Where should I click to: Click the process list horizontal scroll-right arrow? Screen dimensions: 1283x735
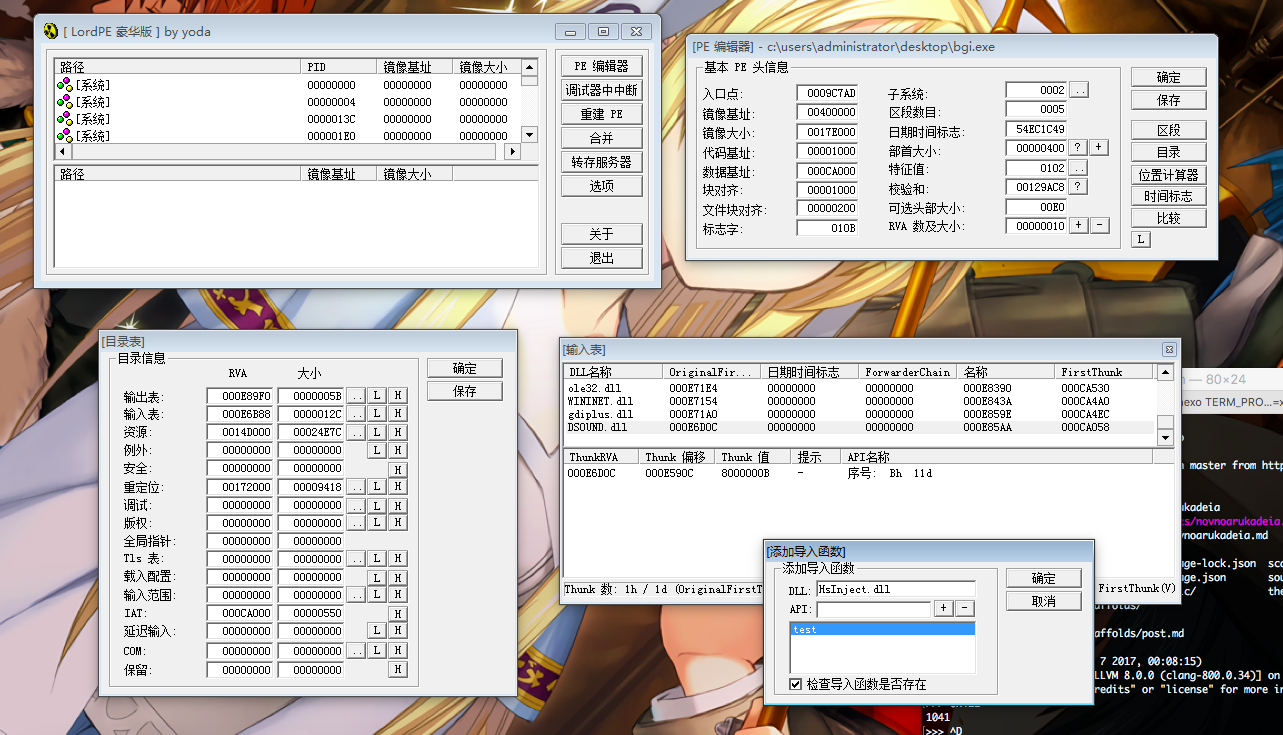pos(512,151)
